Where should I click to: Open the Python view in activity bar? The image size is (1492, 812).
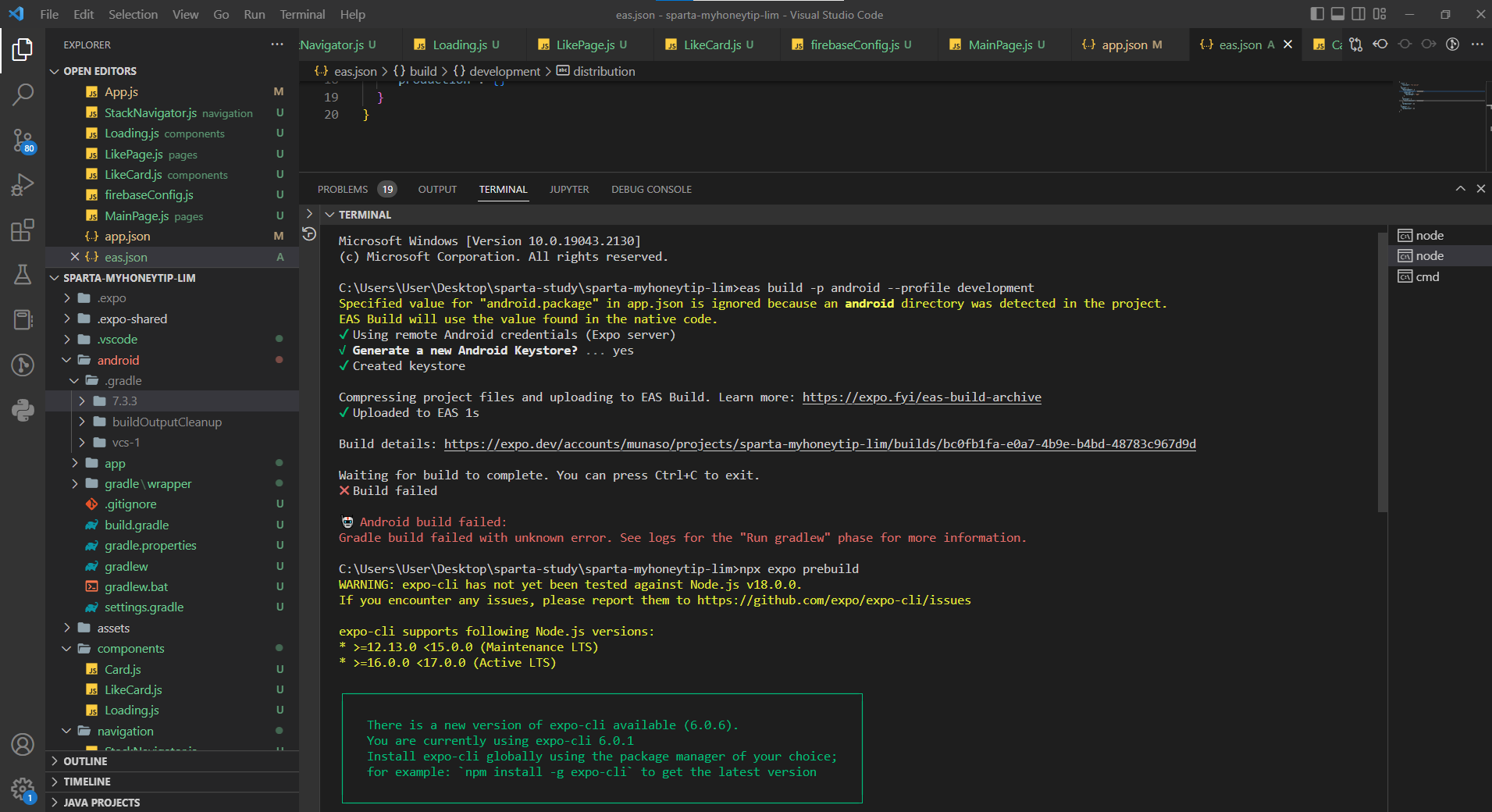pyautogui.click(x=23, y=410)
